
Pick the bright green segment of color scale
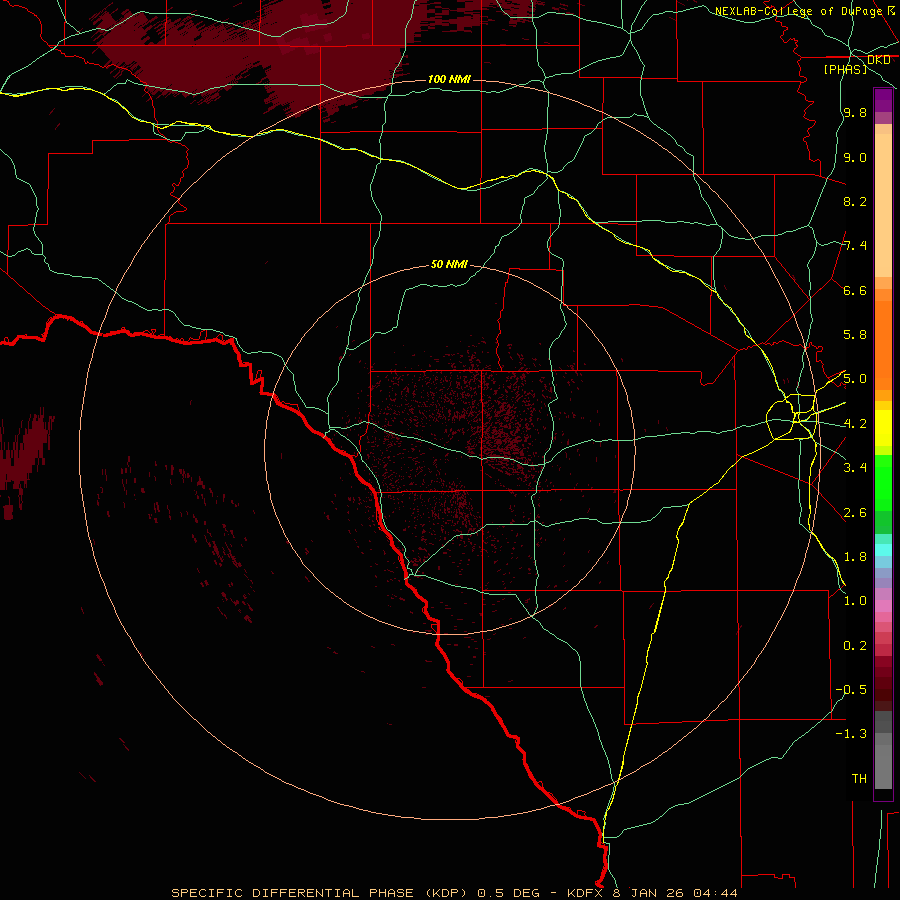coord(883,482)
